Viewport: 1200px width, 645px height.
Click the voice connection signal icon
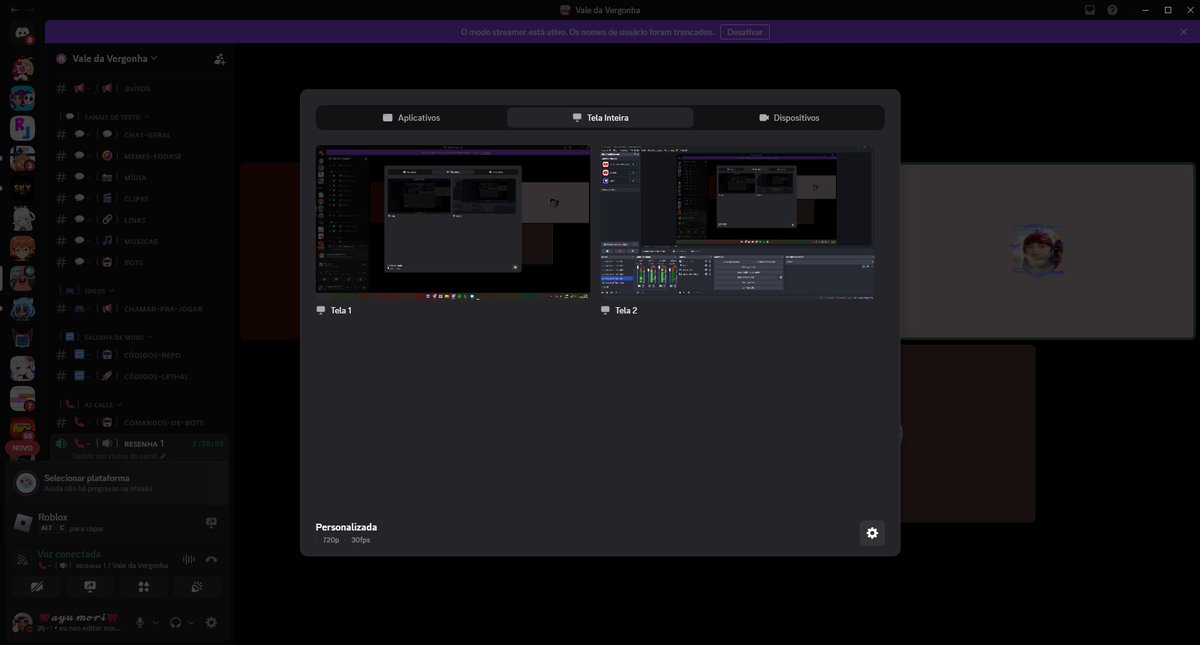pos(23,560)
